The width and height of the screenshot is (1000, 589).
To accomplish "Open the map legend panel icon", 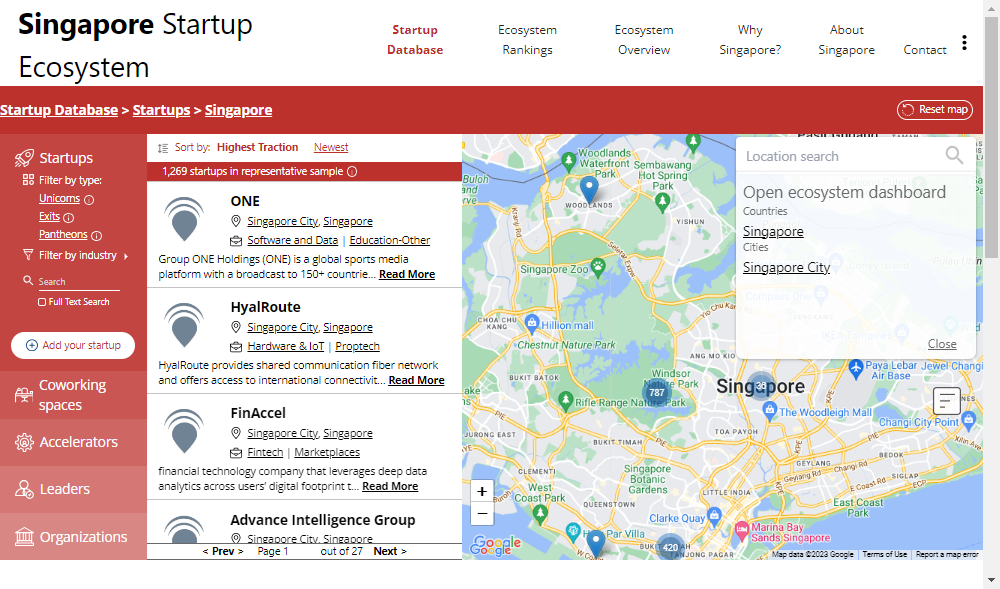I will pos(946,401).
